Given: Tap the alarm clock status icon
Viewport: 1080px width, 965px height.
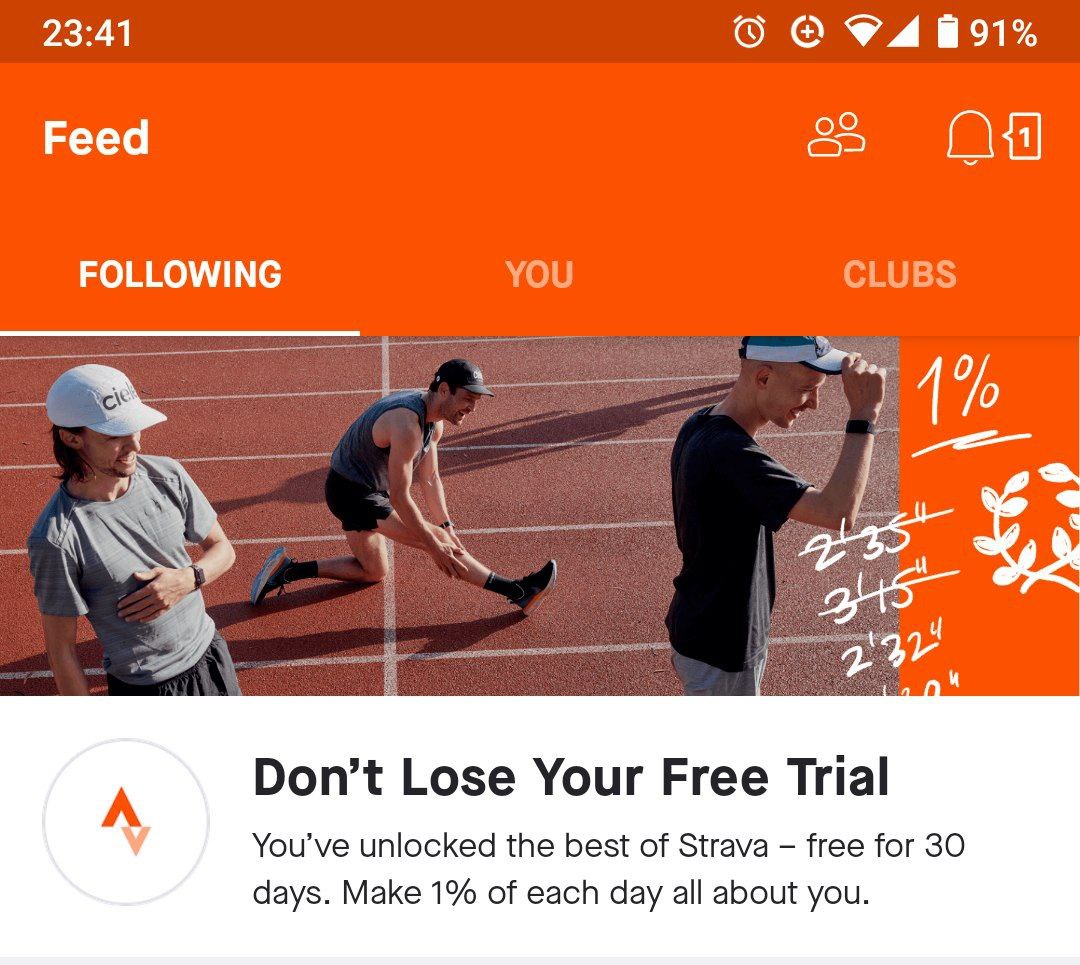Looking at the screenshot, I should coord(749,32).
